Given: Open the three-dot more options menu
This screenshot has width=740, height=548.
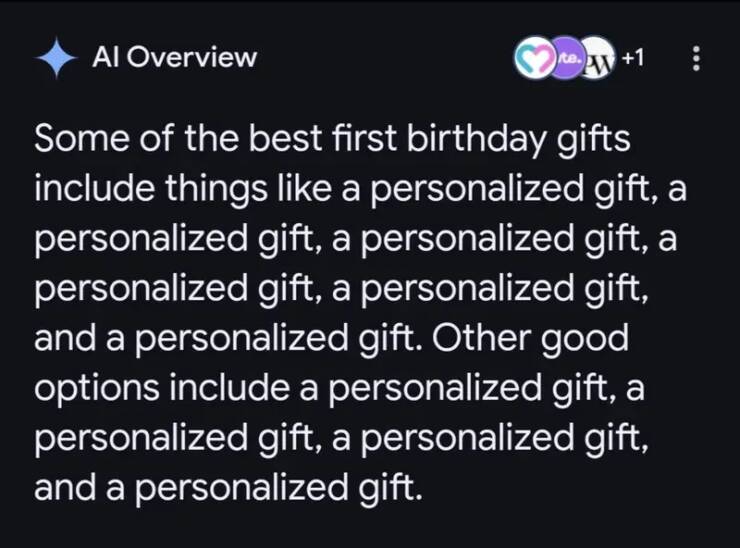Looking at the screenshot, I should click(697, 60).
